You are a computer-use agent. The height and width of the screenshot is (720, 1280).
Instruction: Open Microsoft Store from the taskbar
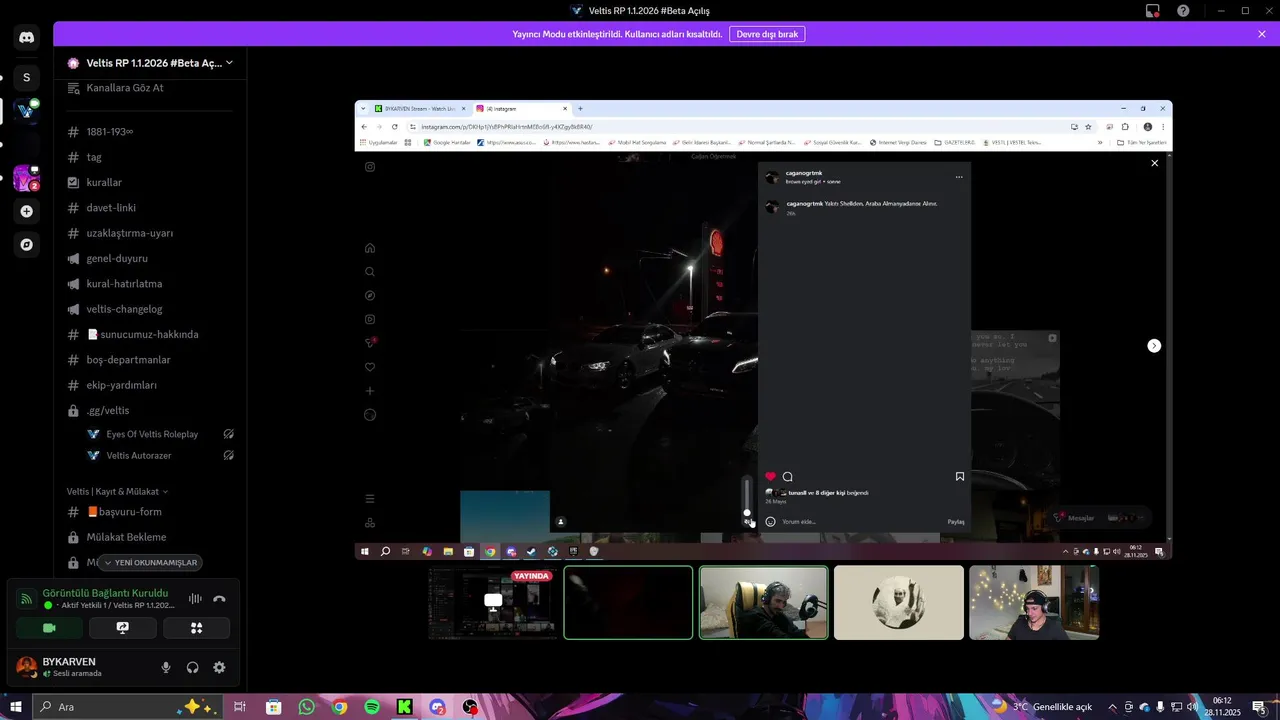click(x=273, y=707)
